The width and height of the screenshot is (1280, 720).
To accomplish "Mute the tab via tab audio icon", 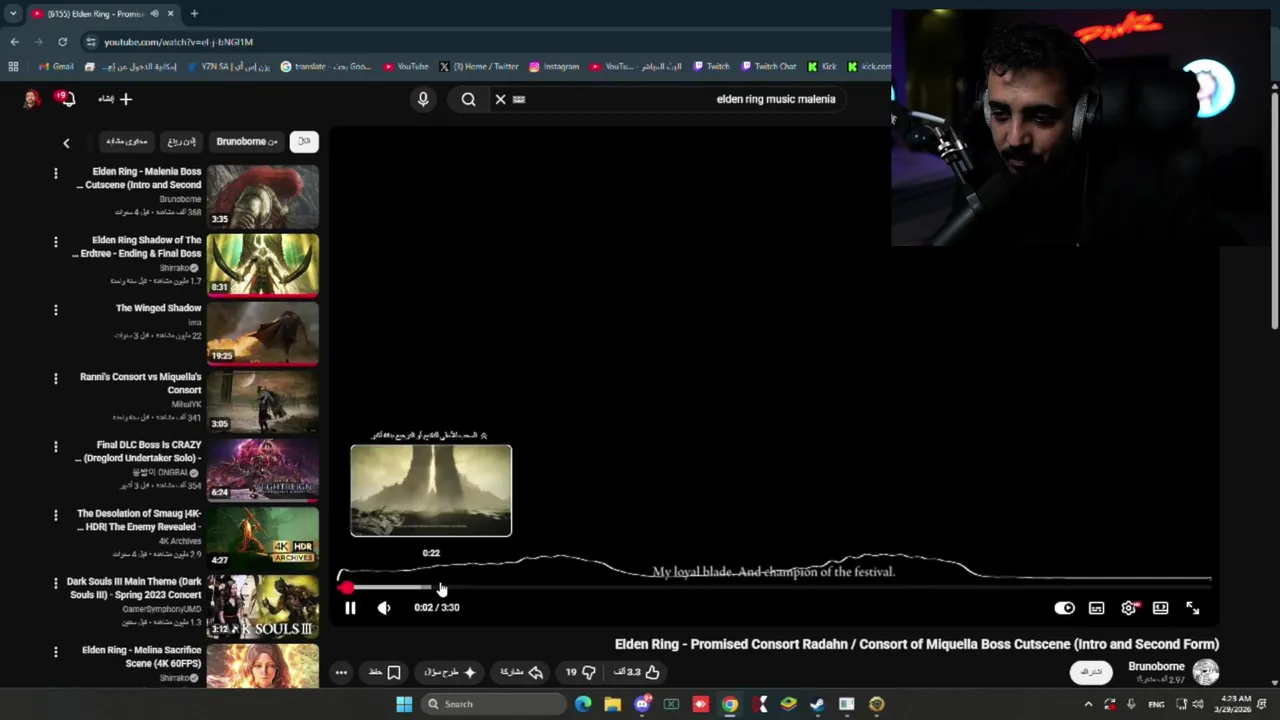I will pos(154,14).
